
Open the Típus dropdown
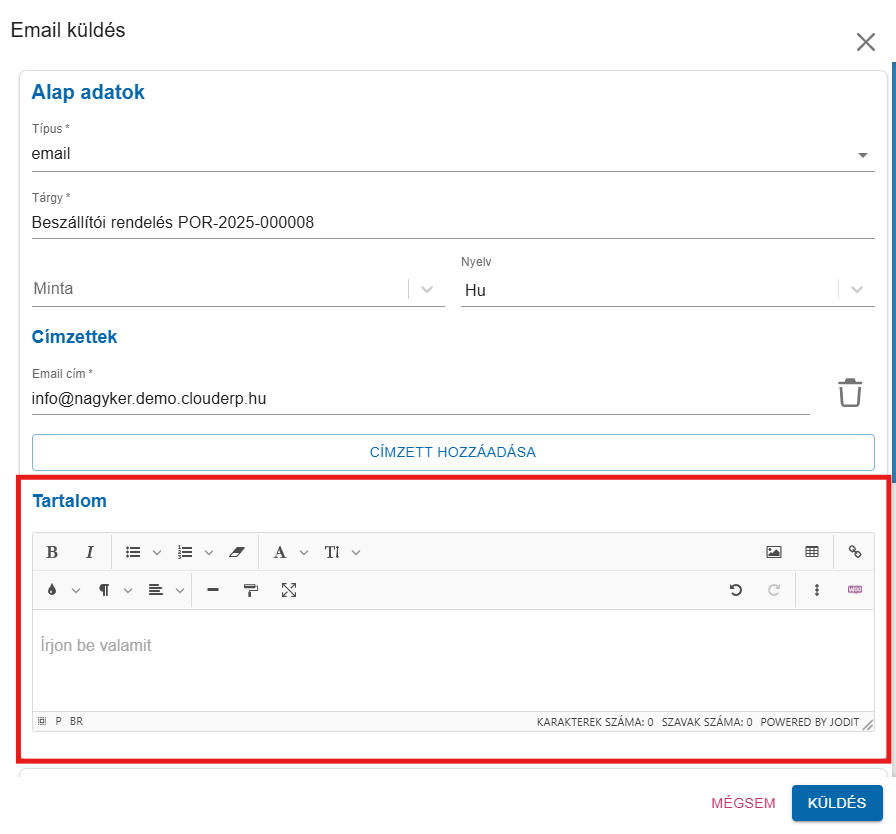point(862,155)
